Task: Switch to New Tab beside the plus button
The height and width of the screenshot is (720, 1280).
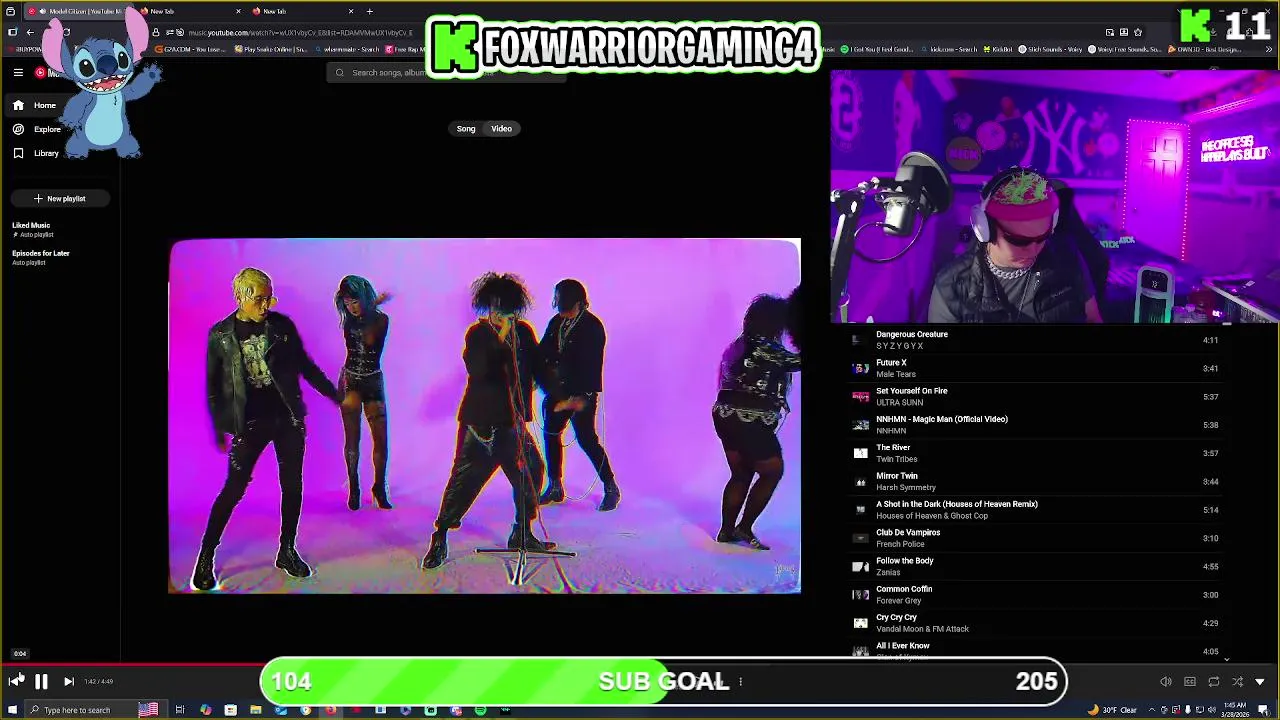Action: 302,11
